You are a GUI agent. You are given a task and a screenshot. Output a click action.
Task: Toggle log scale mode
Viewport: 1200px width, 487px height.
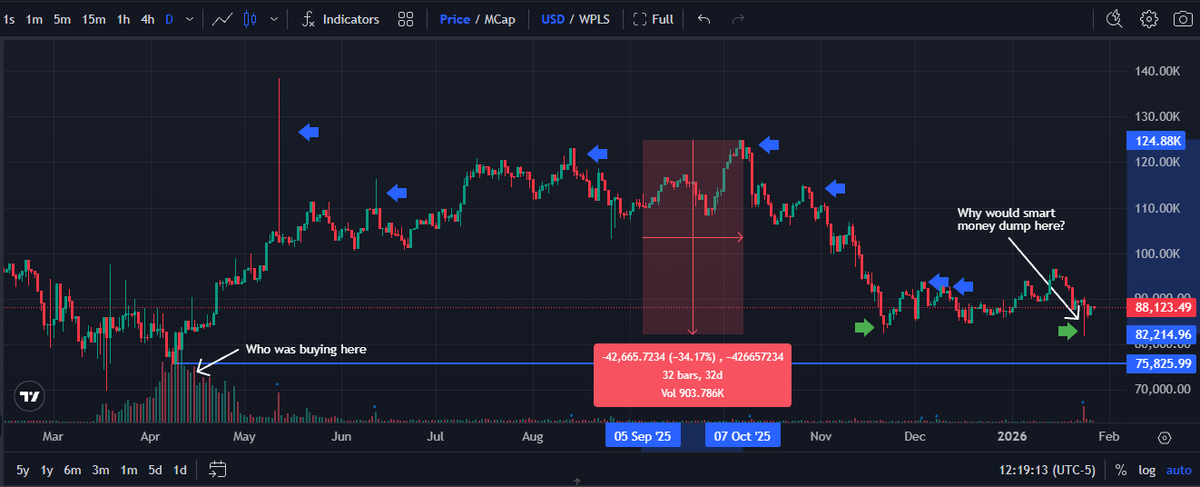(x=1146, y=469)
